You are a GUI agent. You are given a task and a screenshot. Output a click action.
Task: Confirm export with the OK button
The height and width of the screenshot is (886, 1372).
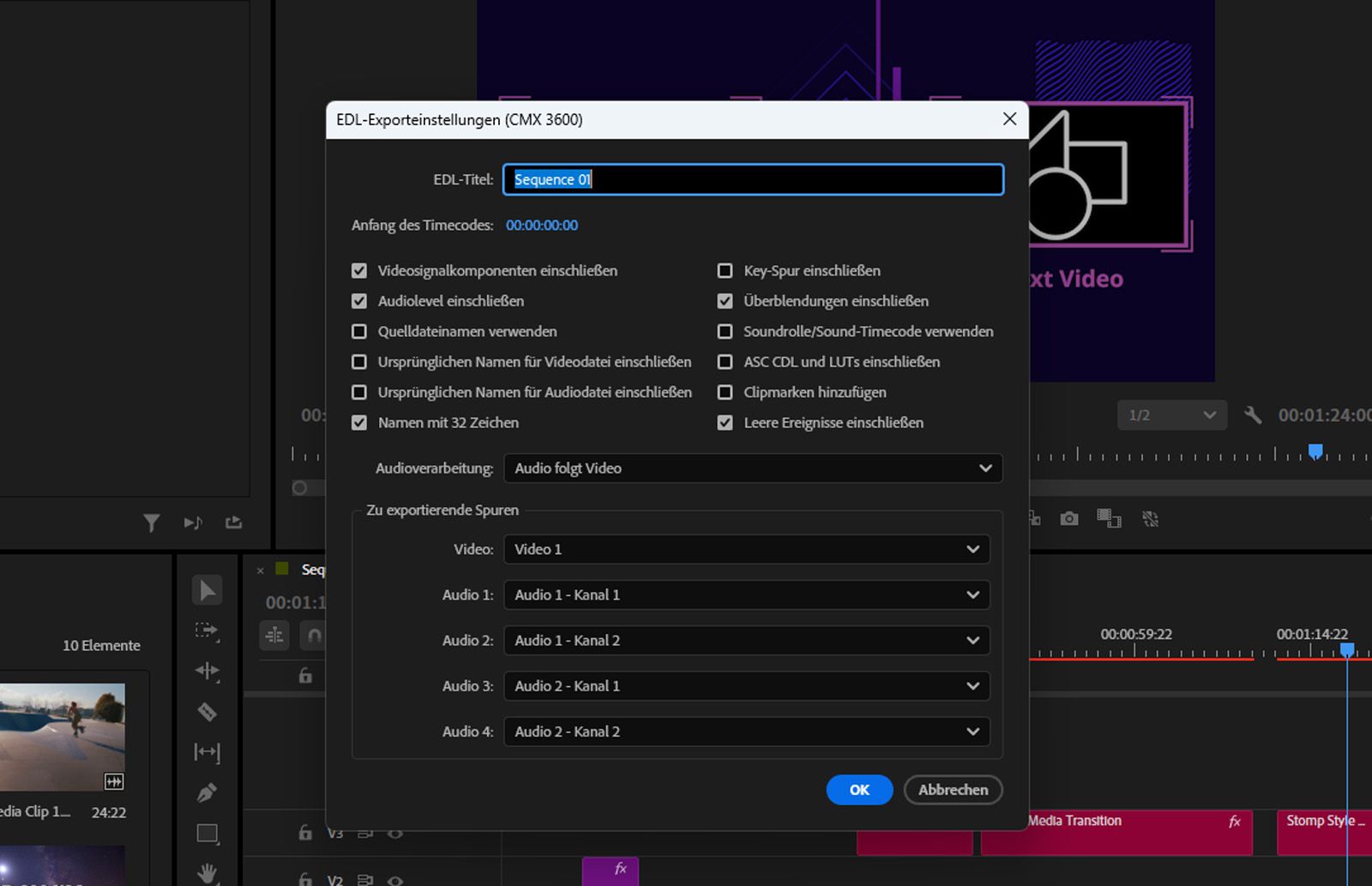(859, 790)
